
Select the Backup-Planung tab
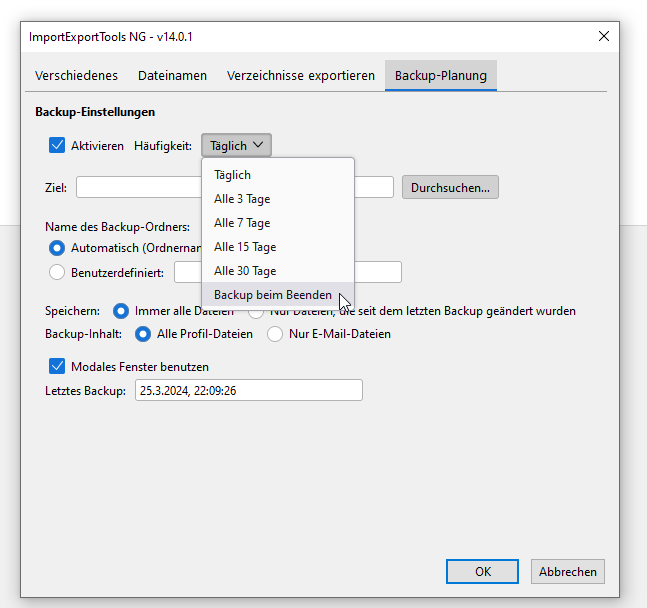(x=441, y=76)
